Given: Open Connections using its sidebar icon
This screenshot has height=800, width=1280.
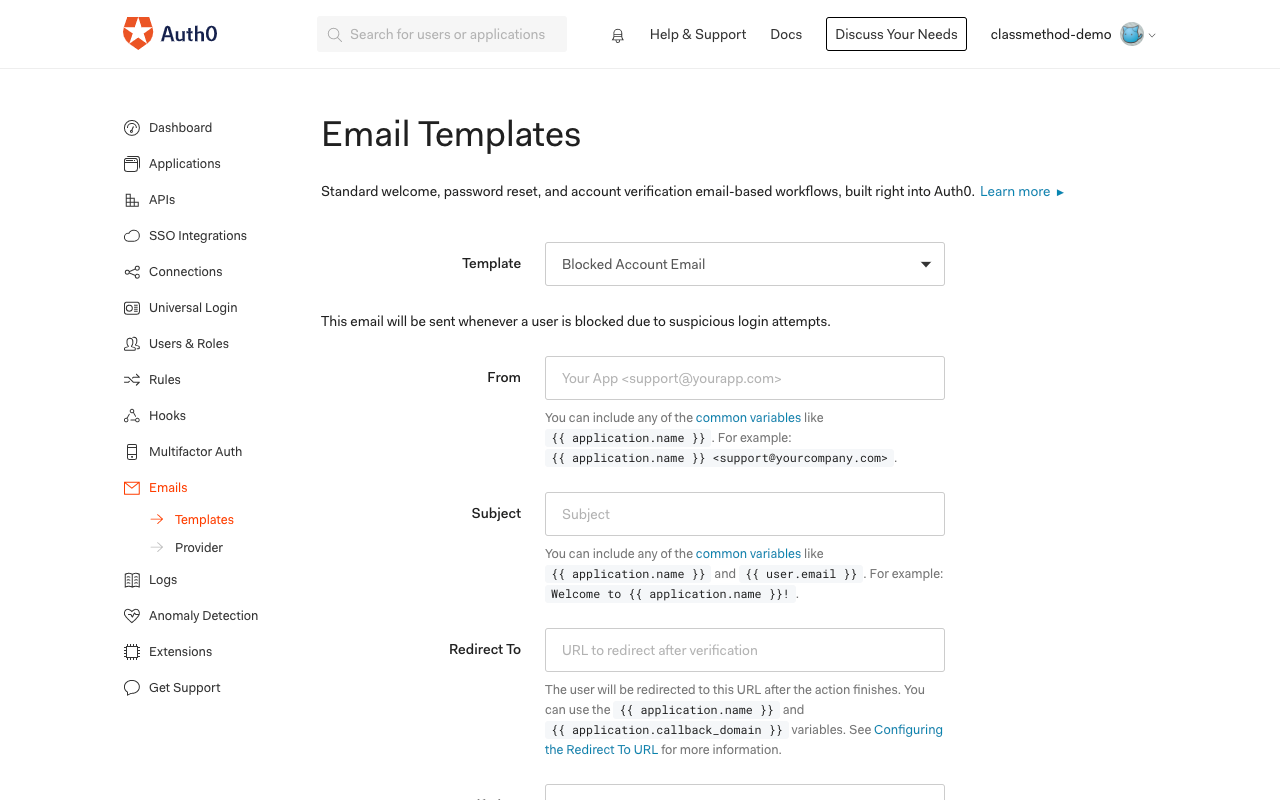Looking at the screenshot, I should pos(131,271).
